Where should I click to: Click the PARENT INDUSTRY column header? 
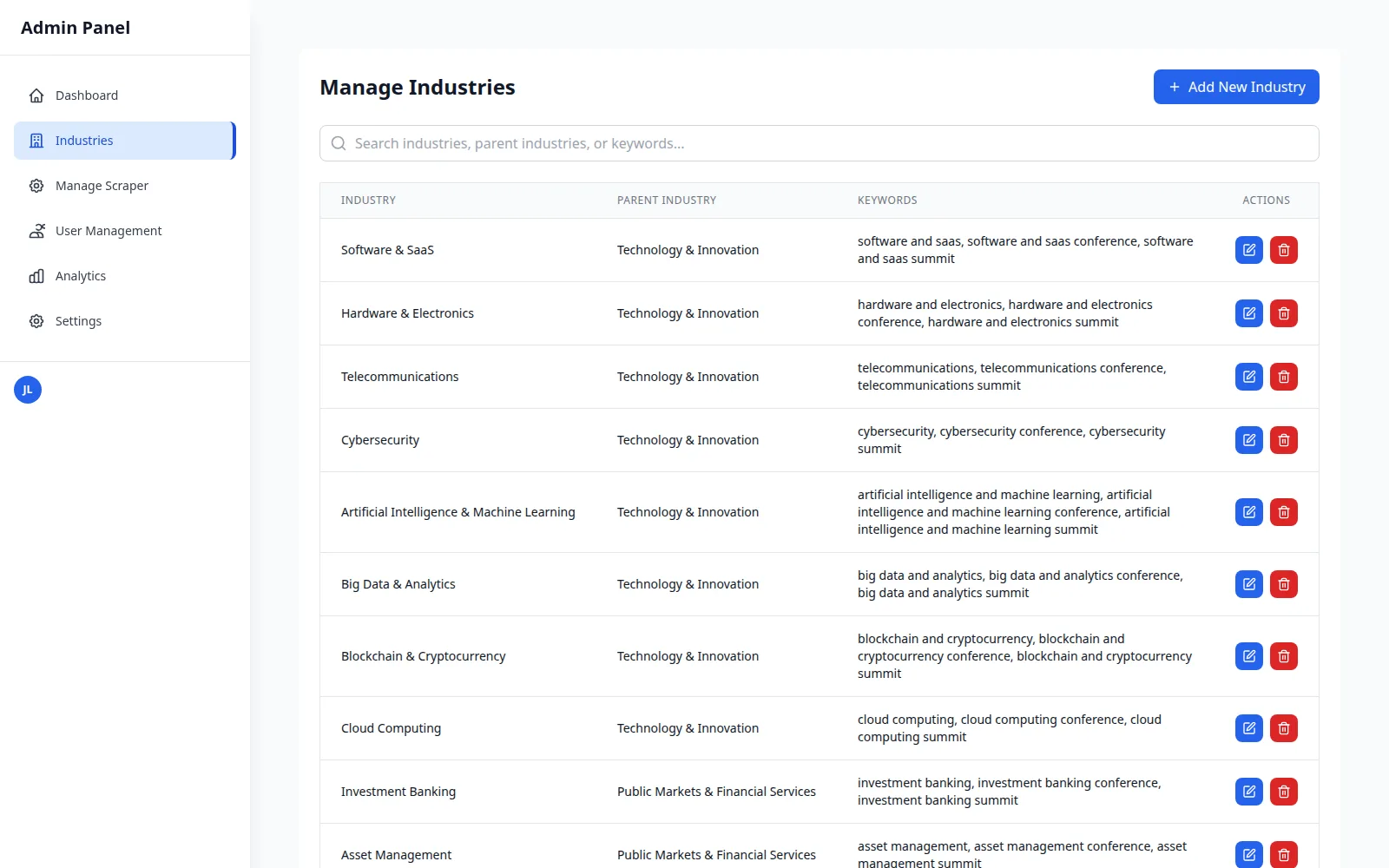pos(667,201)
